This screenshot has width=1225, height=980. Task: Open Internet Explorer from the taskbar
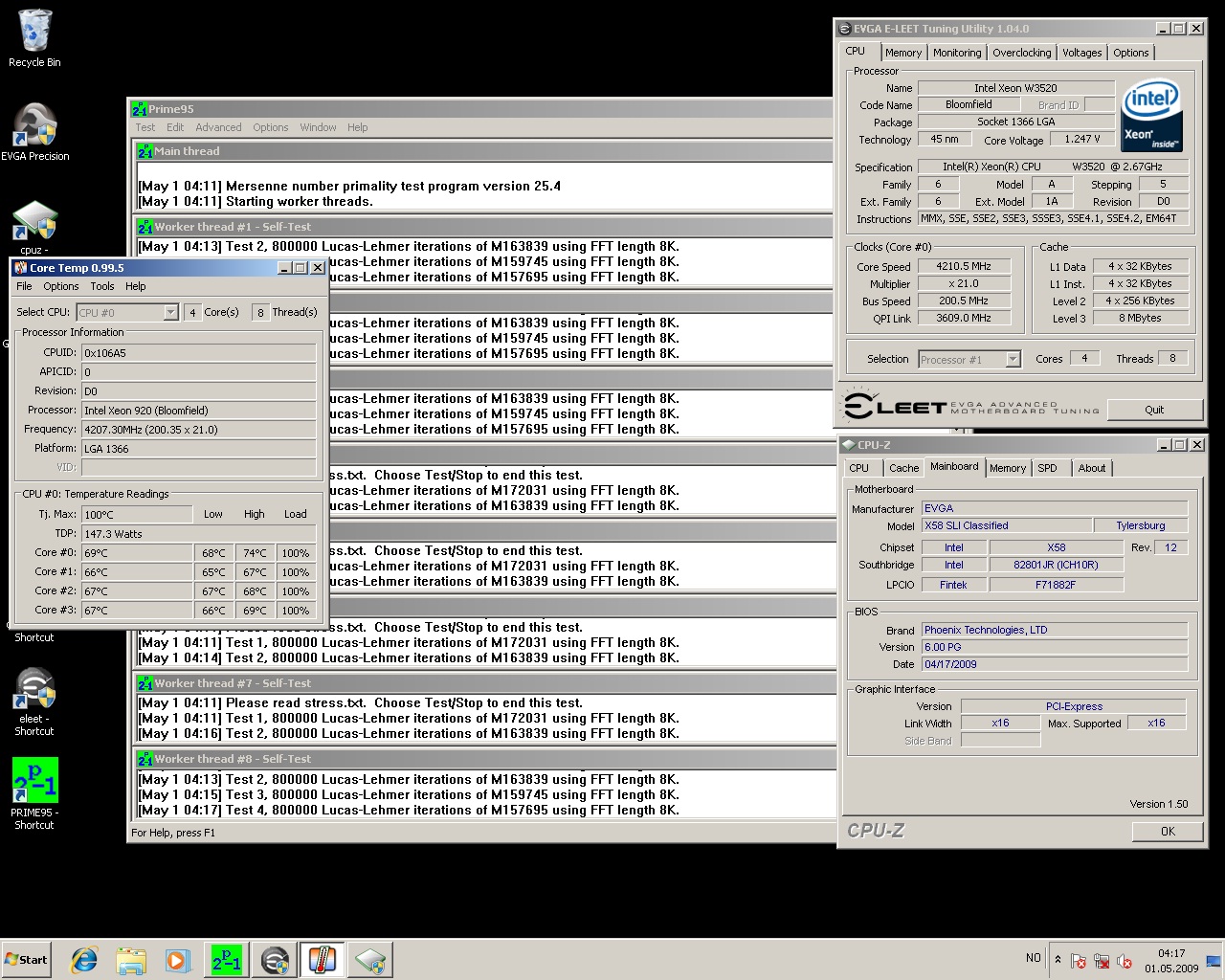pos(85,960)
